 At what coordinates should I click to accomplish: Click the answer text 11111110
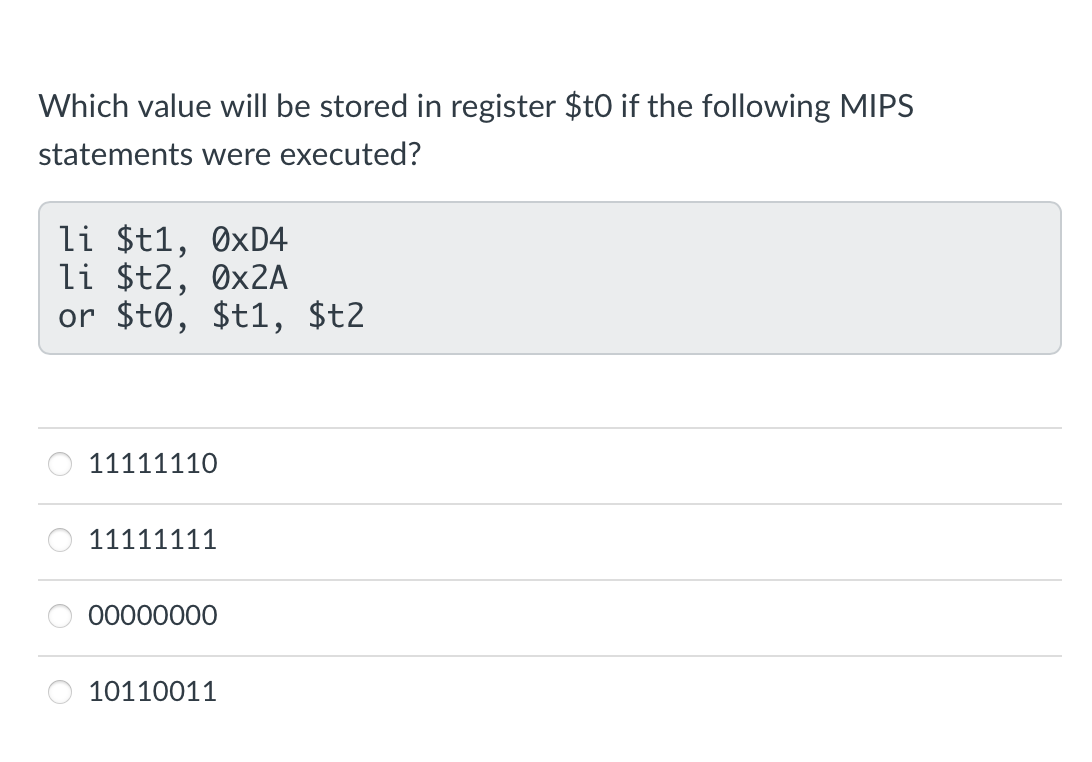(x=152, y=464)
